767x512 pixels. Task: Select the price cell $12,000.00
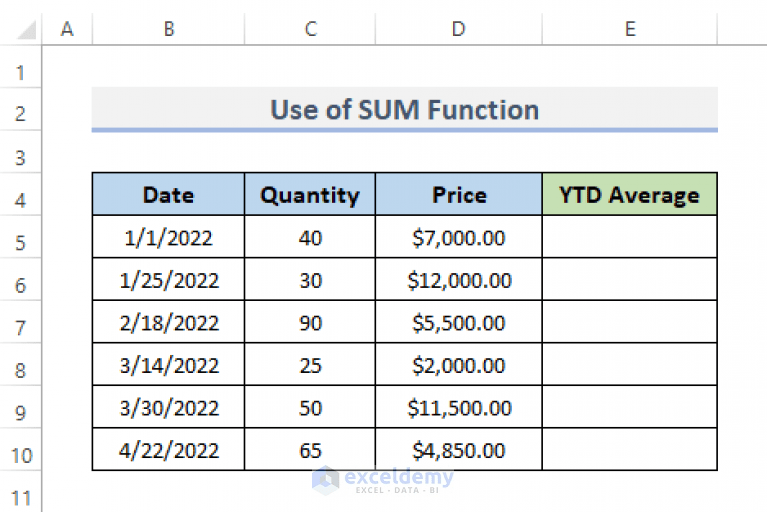459,279
